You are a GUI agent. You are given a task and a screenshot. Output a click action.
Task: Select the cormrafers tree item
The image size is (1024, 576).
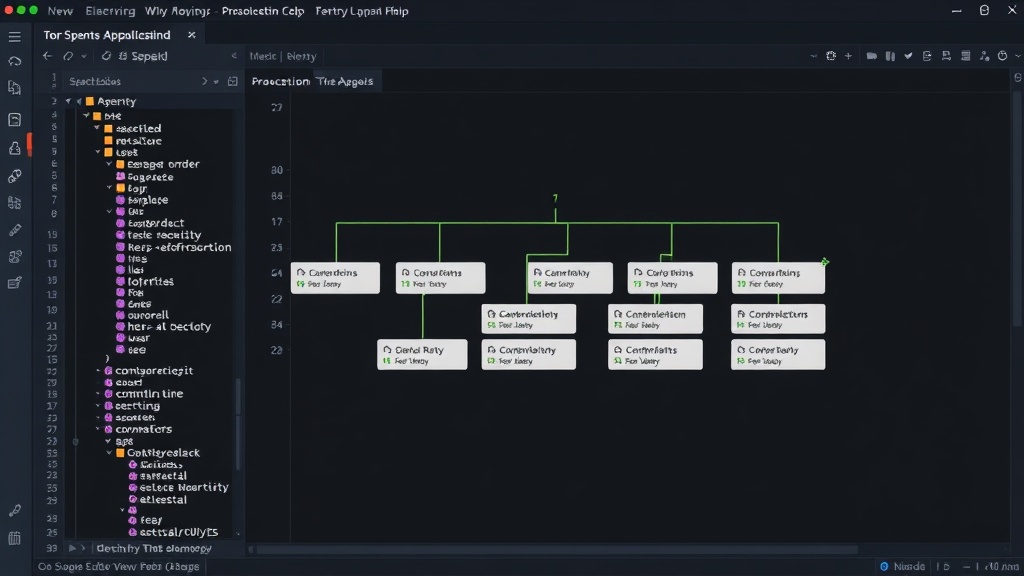pos(143,429)
